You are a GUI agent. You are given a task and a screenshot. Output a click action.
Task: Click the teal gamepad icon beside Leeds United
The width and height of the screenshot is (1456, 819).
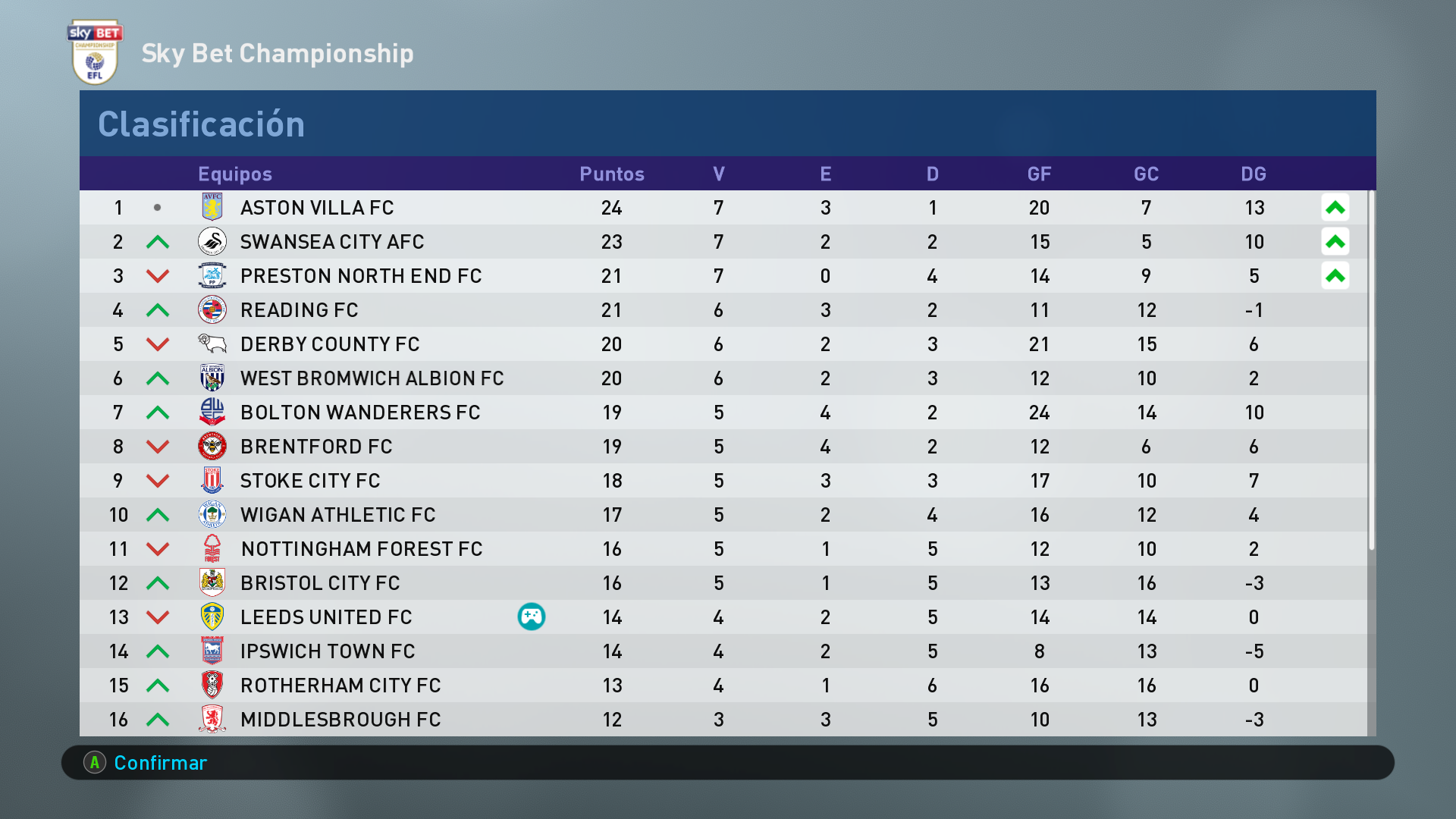tap(531, 617)
